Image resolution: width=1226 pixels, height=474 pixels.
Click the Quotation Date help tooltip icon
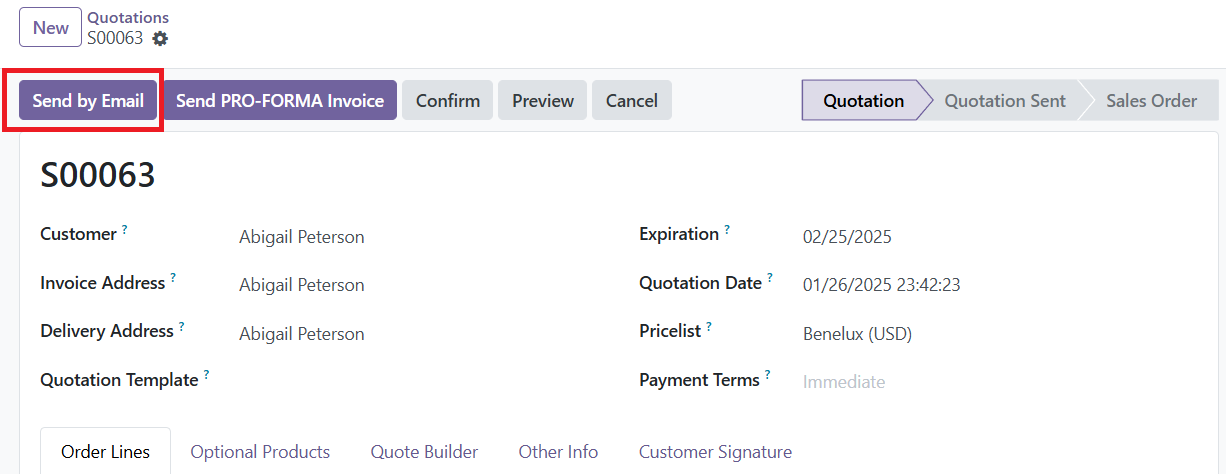770,278
